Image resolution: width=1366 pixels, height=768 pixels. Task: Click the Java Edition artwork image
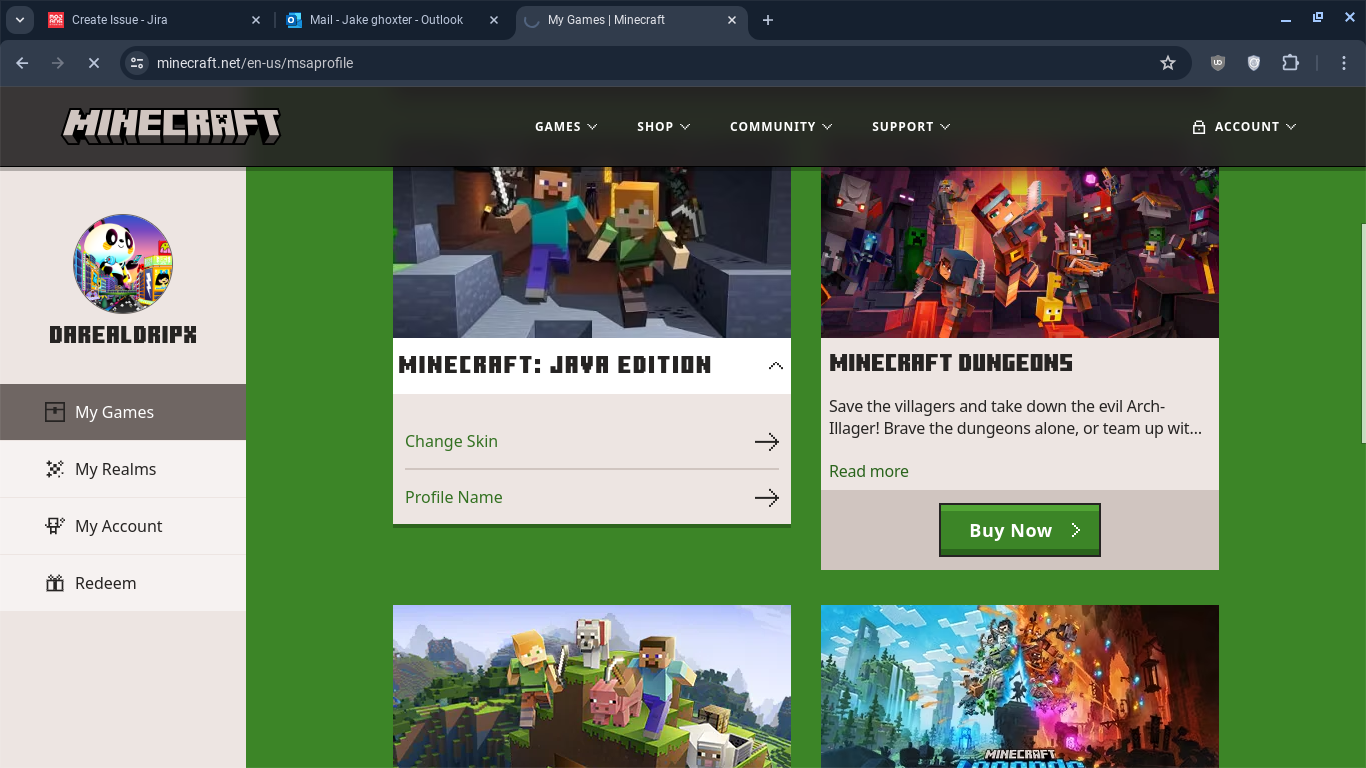[592, 252]
